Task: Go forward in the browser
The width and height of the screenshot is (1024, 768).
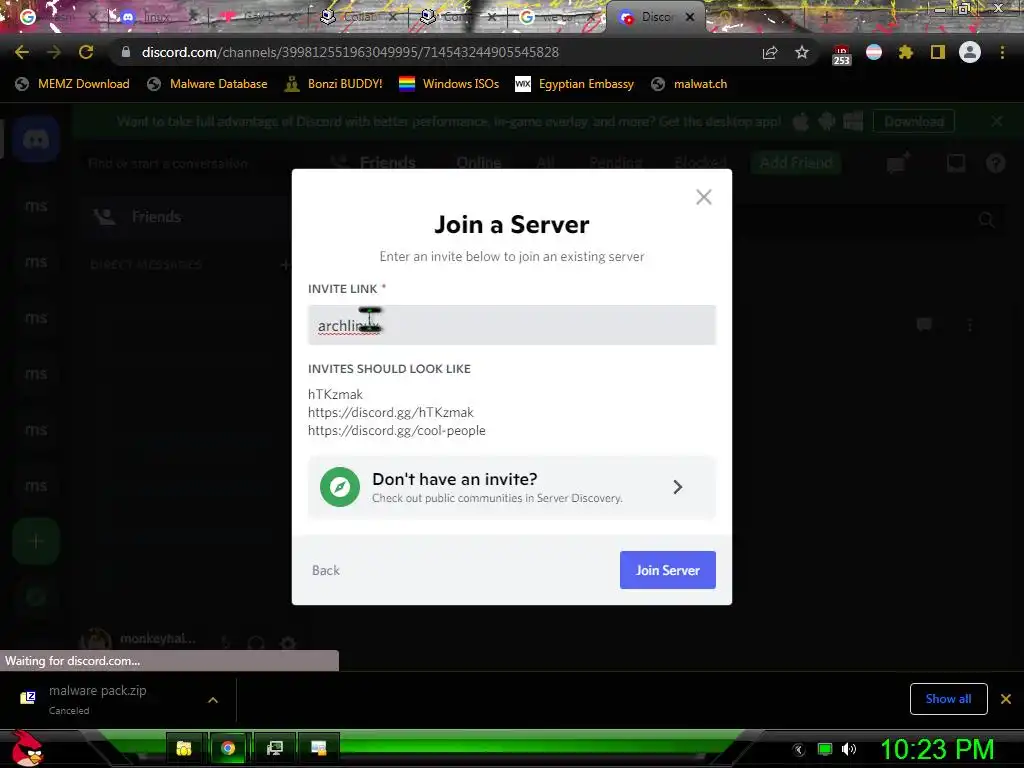Action: [54, 52]
